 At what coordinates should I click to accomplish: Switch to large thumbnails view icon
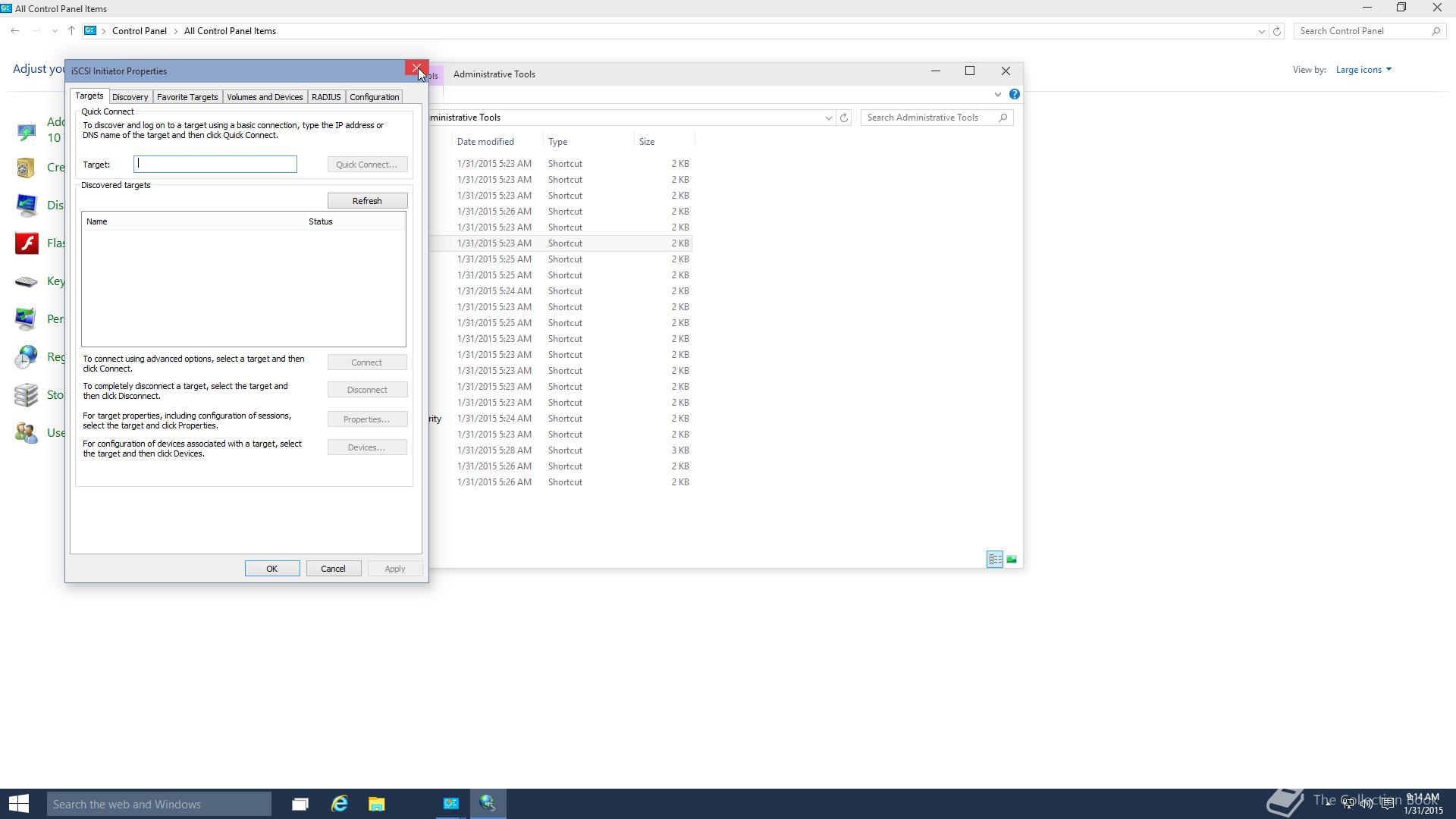pyautogui.click(x=1012, y=560)
